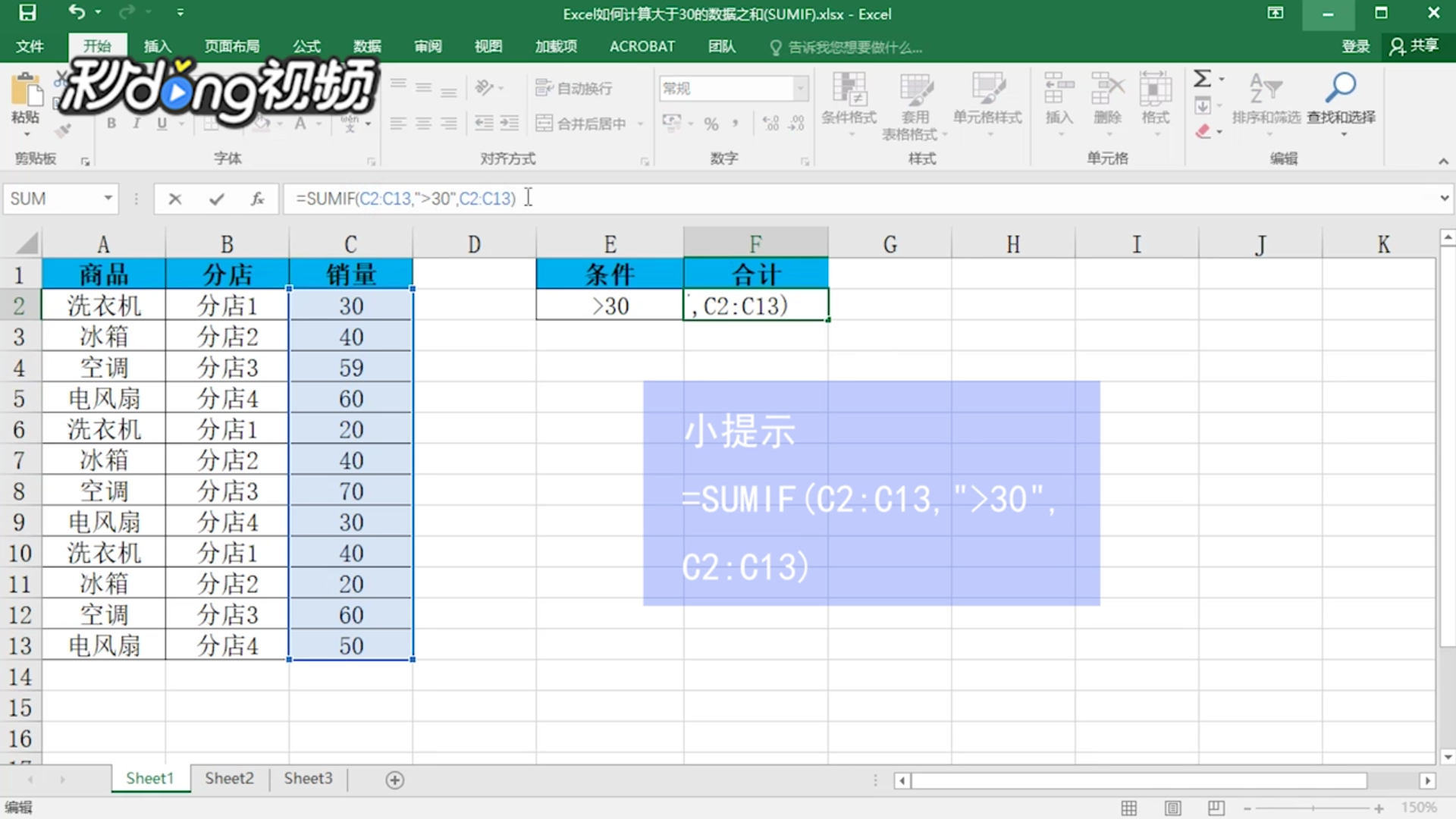Toggle Underline formatting

(x=162, y=123)
